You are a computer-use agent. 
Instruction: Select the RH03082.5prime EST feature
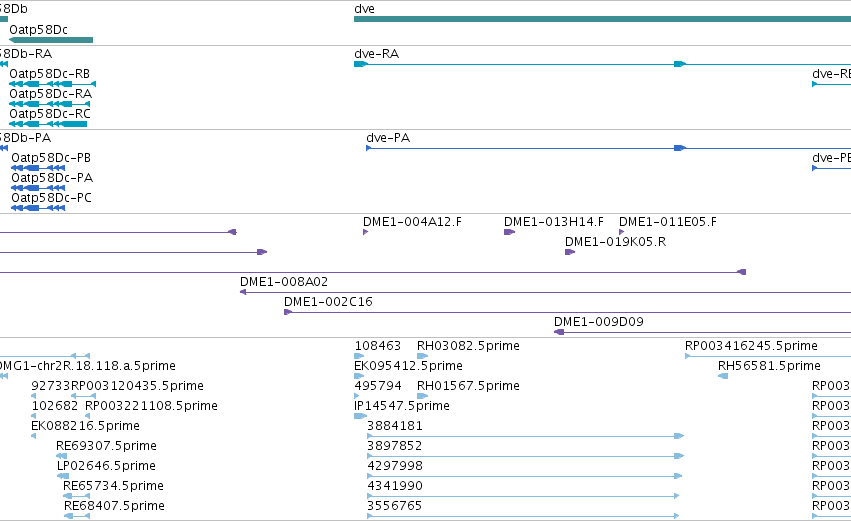point(422,357)
